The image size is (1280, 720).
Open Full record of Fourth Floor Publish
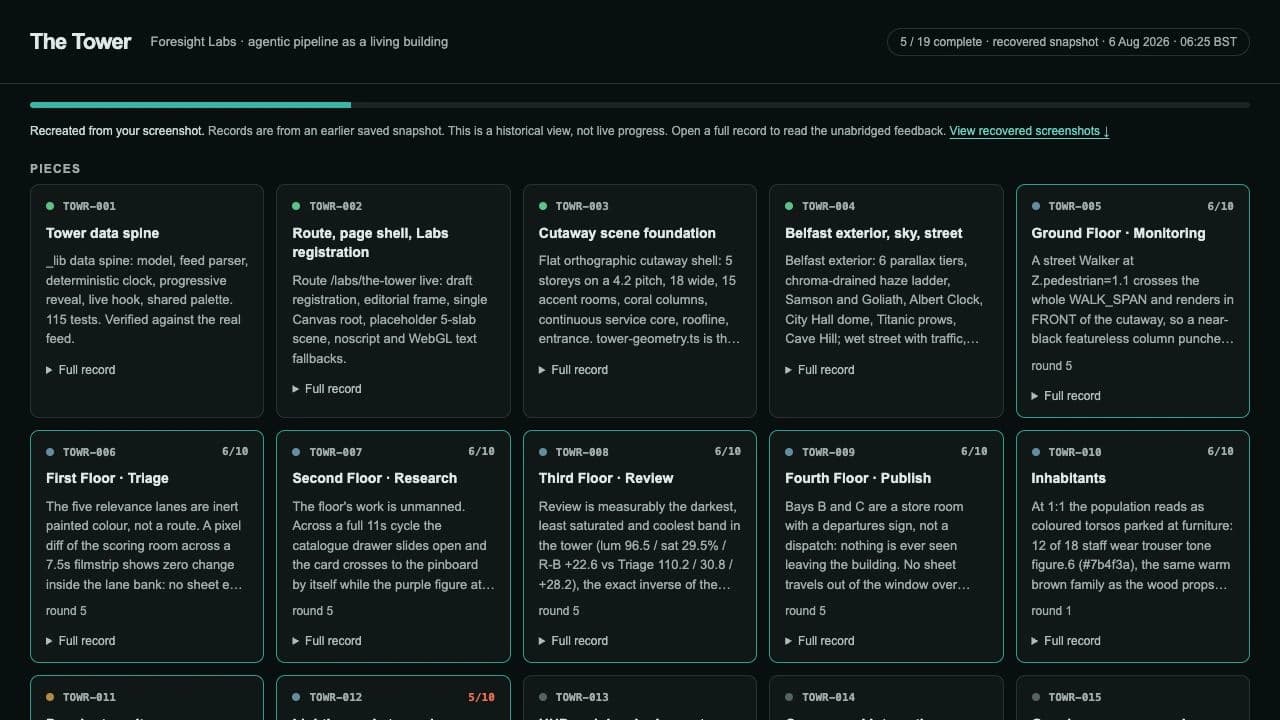820,641
